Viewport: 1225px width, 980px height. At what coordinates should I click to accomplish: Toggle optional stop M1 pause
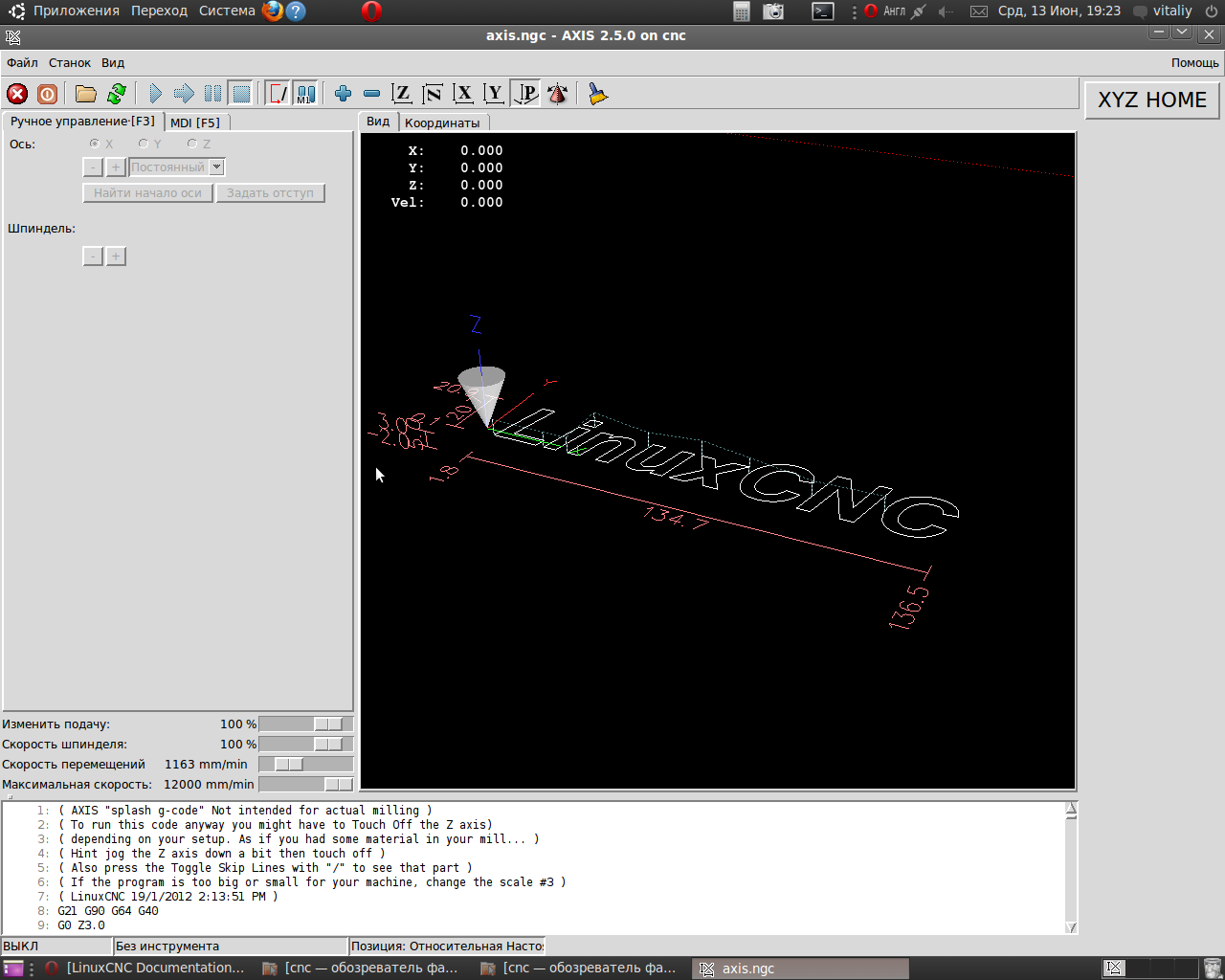(305, 94)
